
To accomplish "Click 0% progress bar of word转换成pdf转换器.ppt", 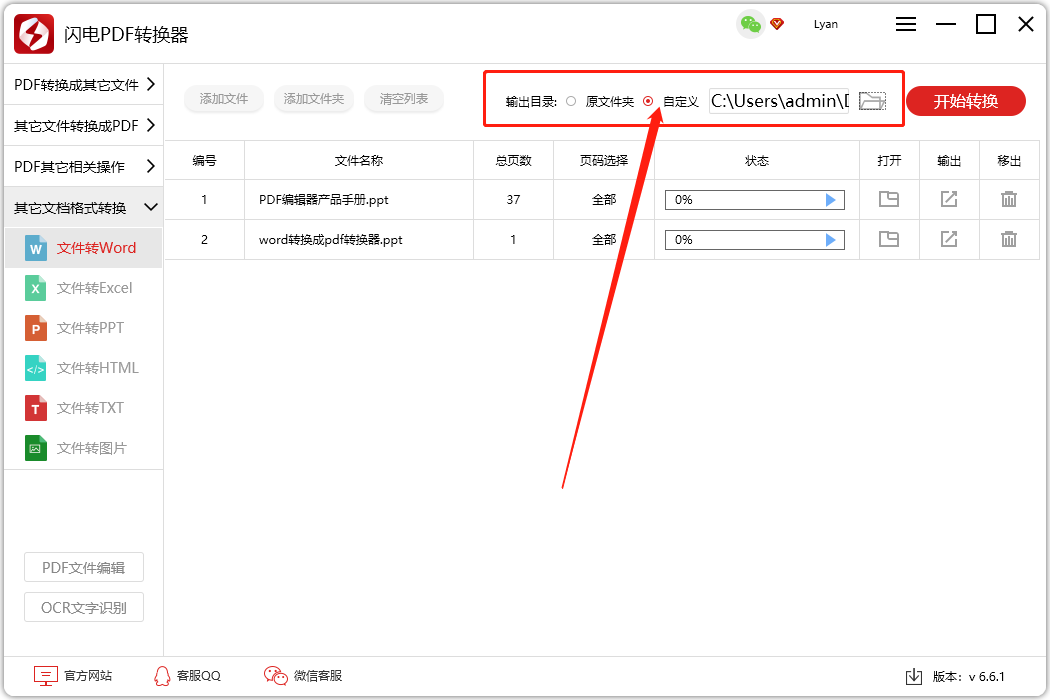I will point(755,240).
